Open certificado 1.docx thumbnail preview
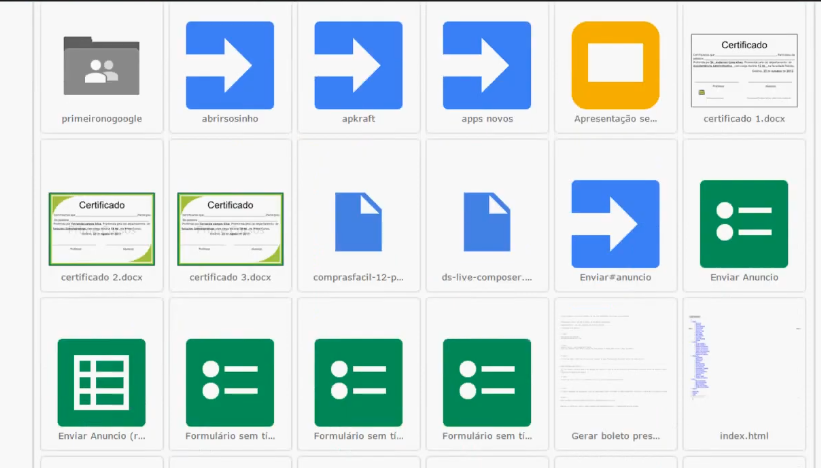The width and height of the screenshot is (821, 468). 744,71
